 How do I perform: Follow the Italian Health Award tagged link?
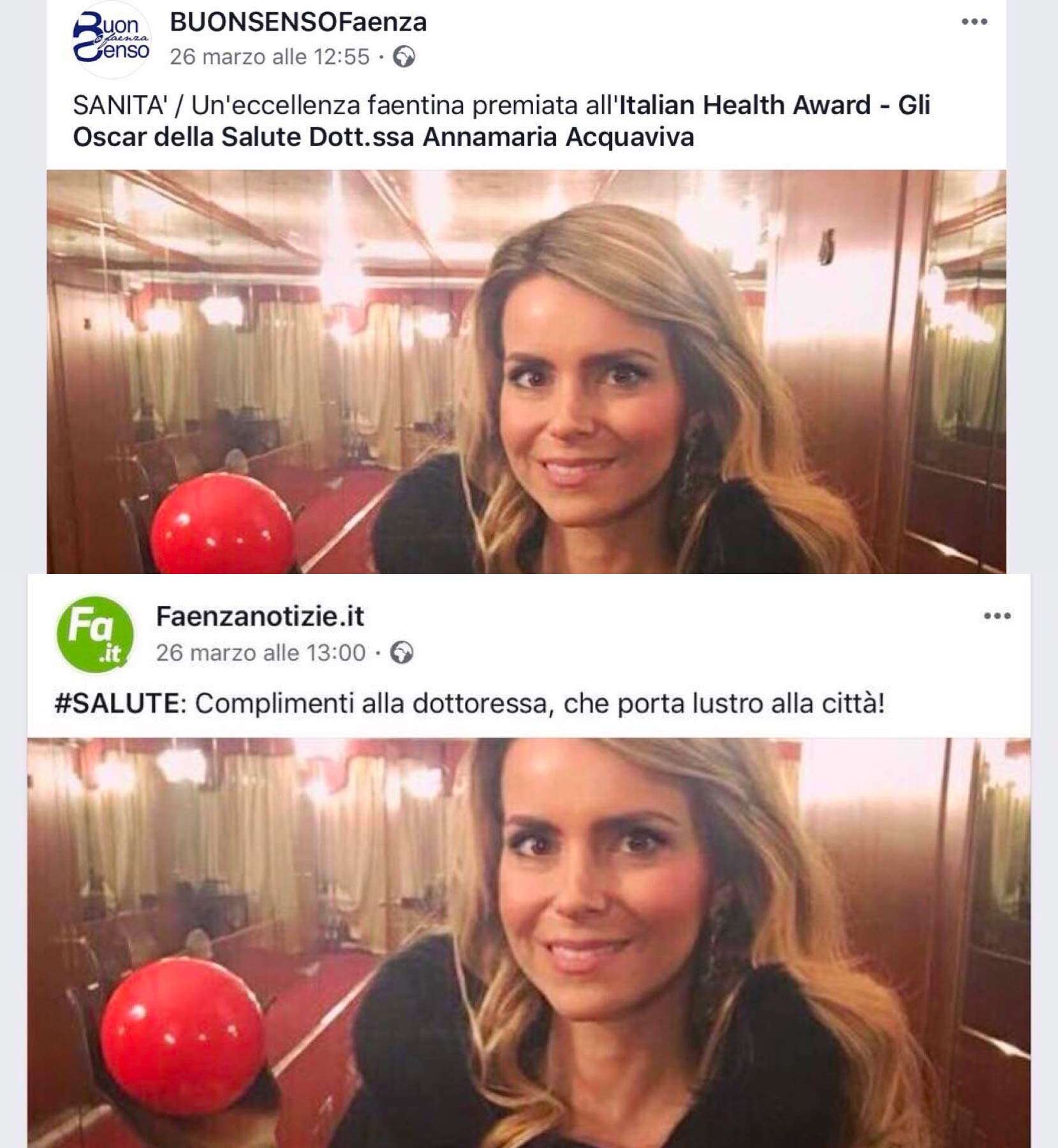pos(745,105)
